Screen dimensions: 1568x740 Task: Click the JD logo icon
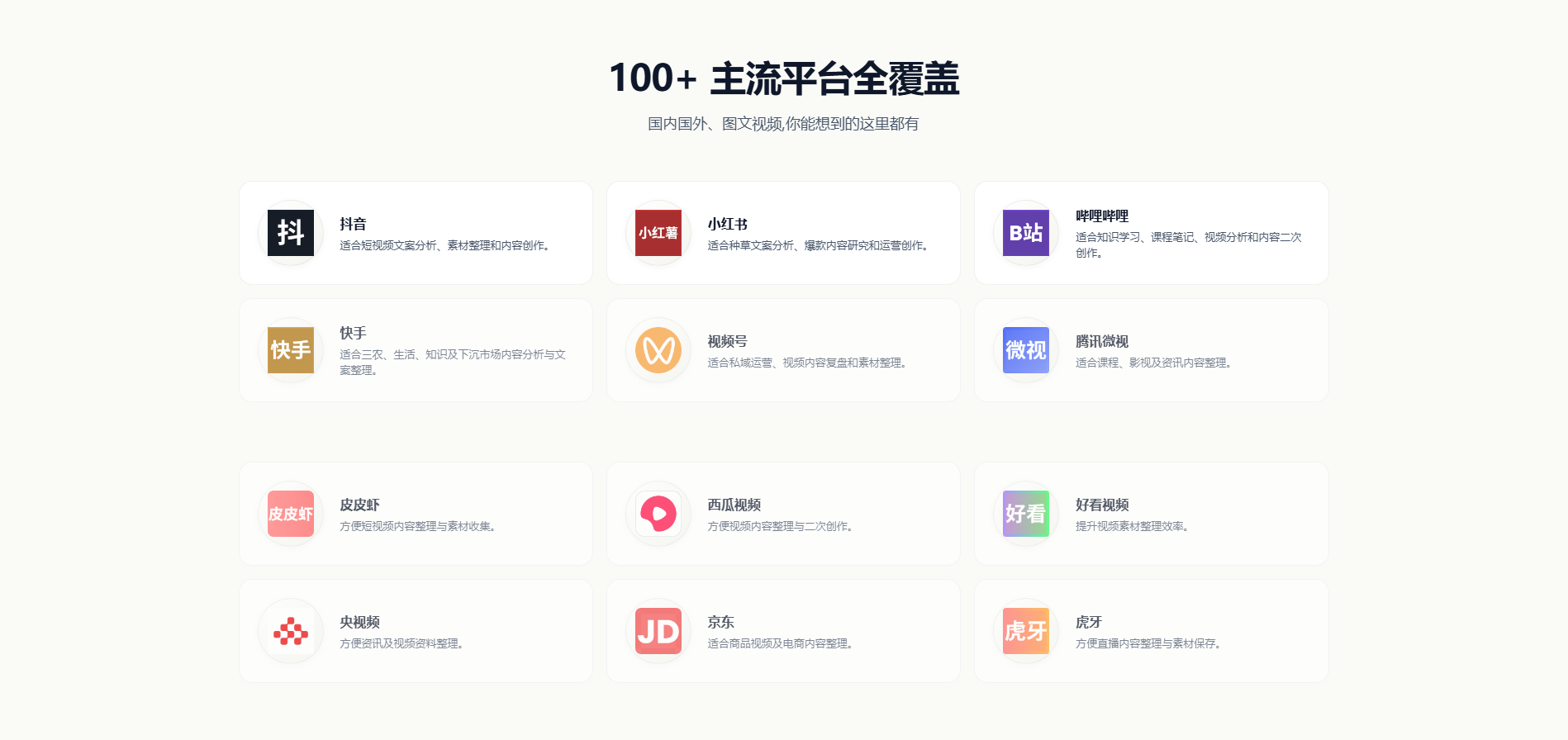coord(658,631)
